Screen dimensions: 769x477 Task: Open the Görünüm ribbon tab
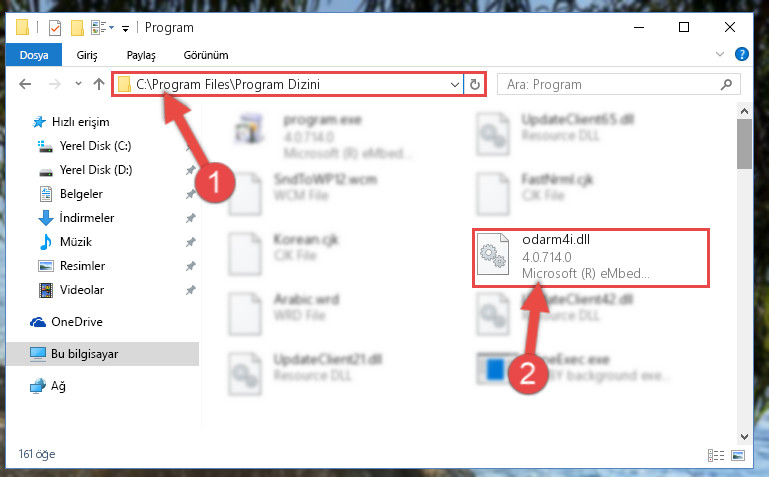206,55
